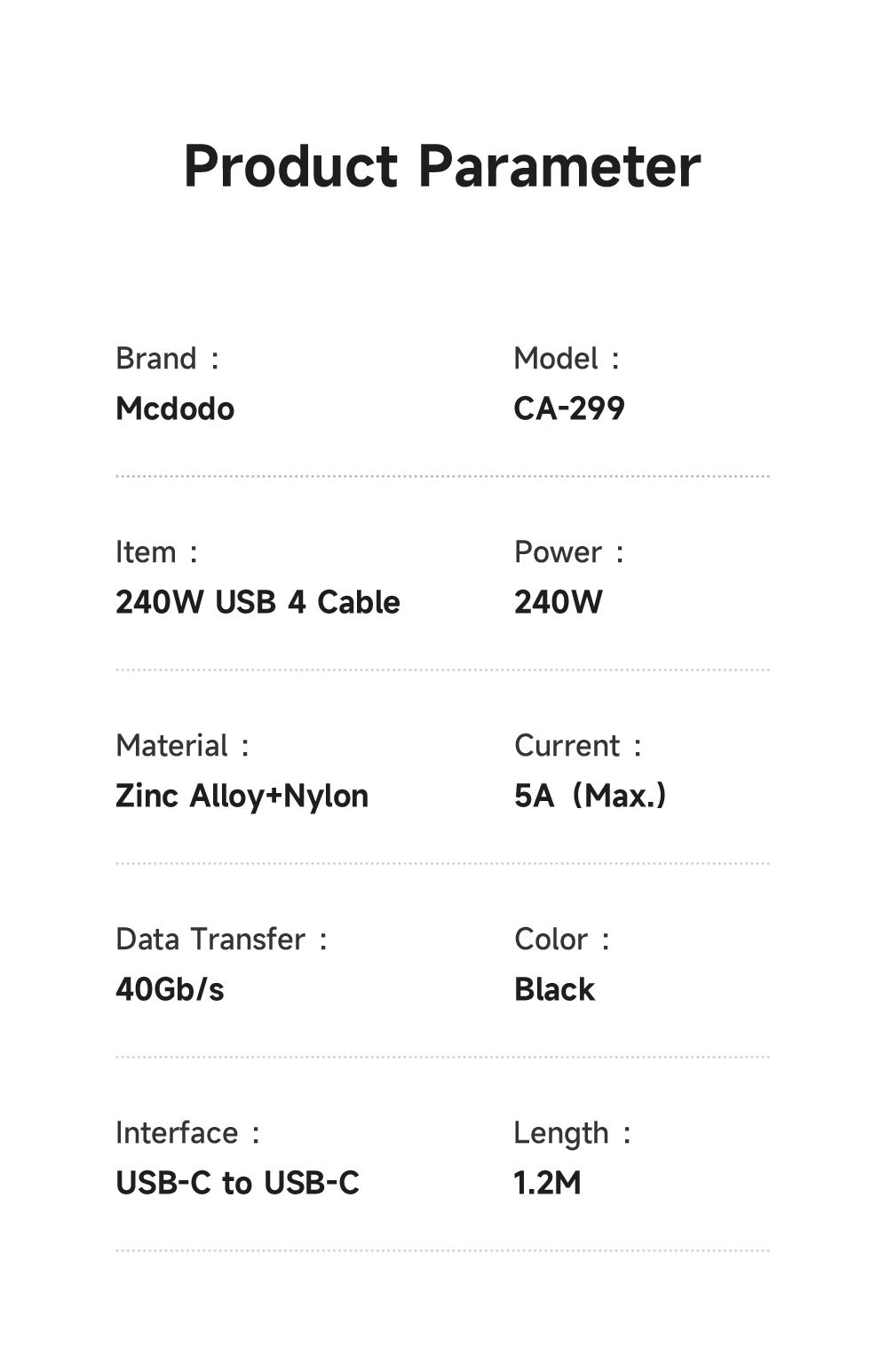Click the Data Transfer label

210,940
